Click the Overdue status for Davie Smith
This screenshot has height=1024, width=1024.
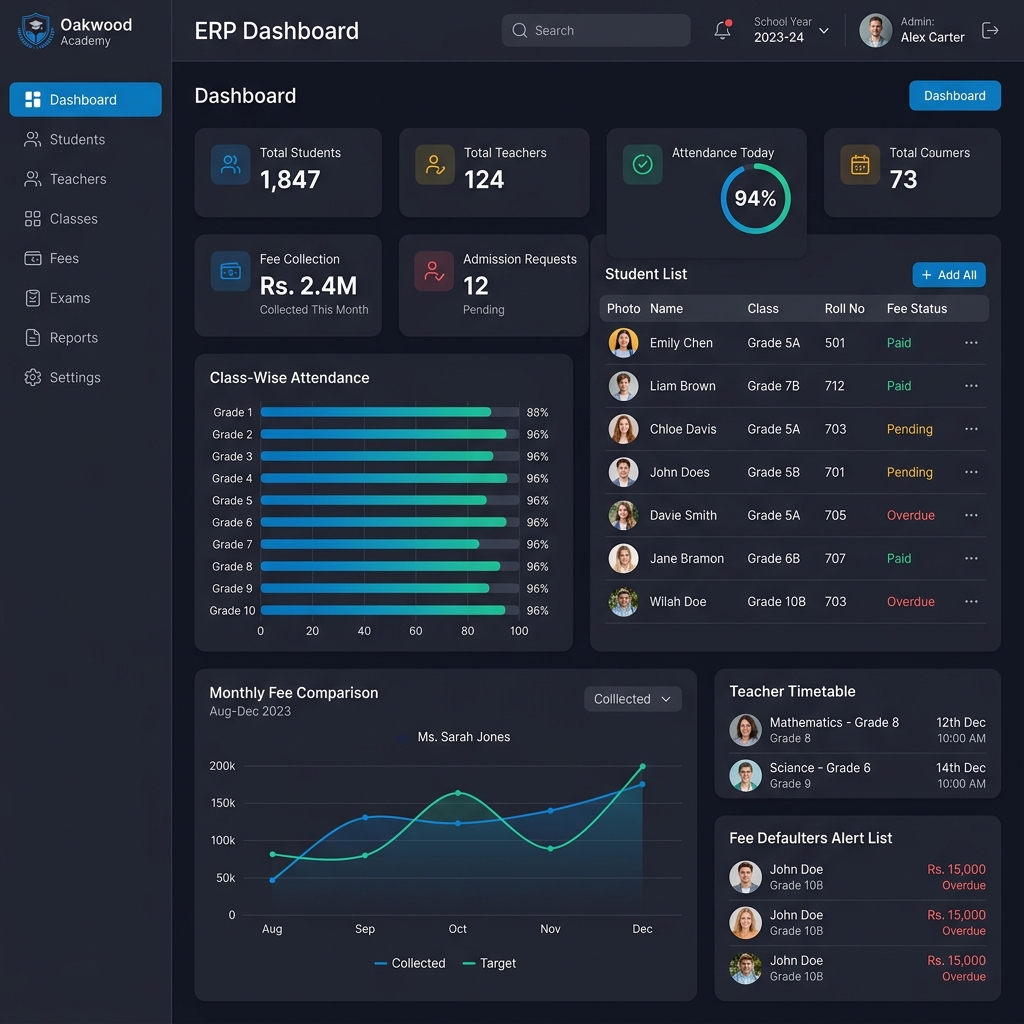[x=910, y=515]
